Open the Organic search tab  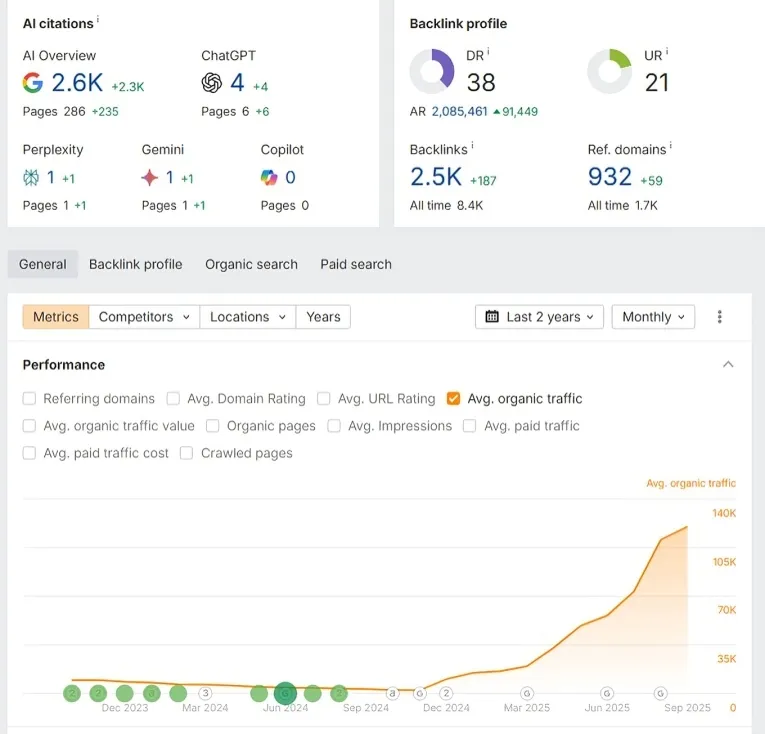coord(251,265)
